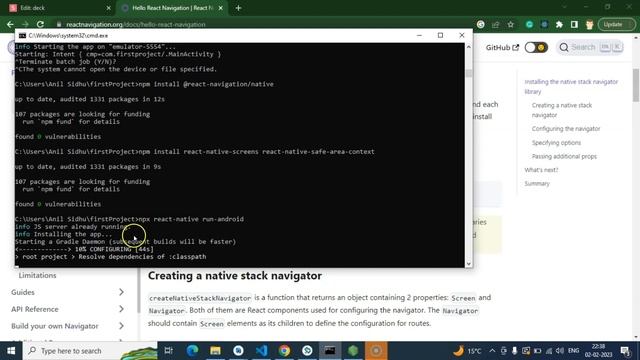Open the Windows Start menu
Viewport: 640px width, 360px height.
click(x=11, y=351)
